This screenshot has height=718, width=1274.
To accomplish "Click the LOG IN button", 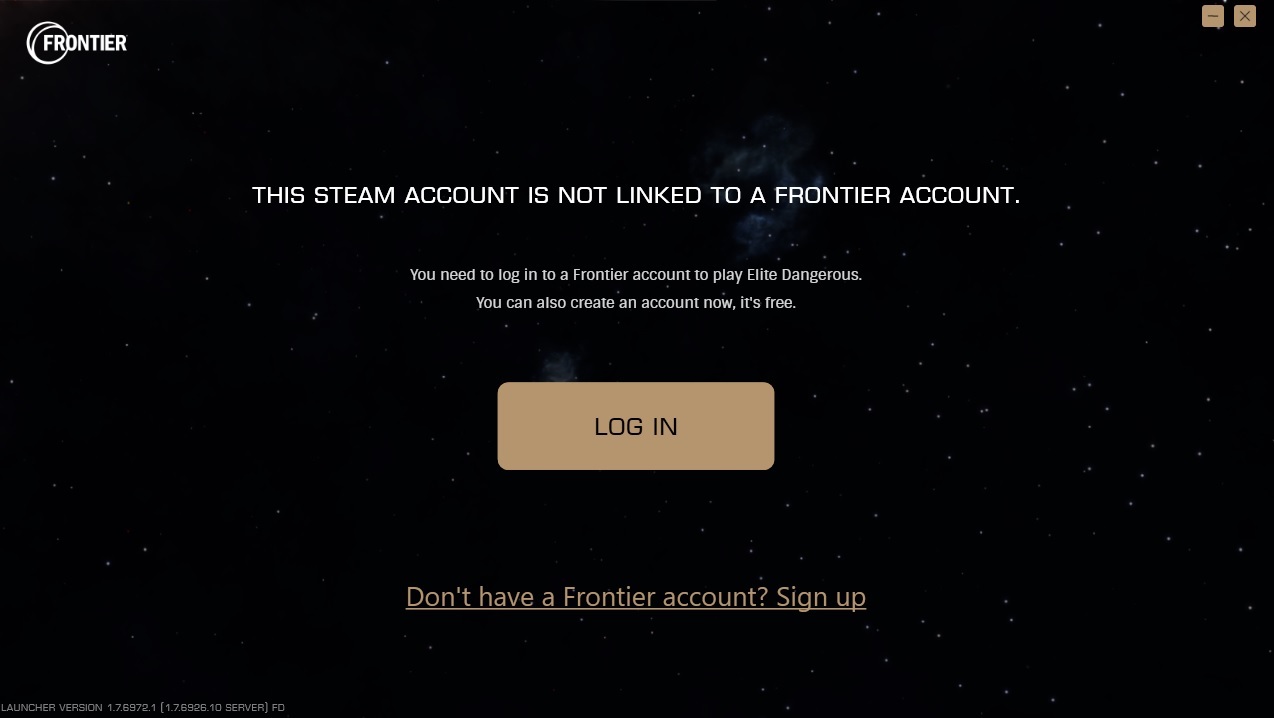I will pos(636,426).
